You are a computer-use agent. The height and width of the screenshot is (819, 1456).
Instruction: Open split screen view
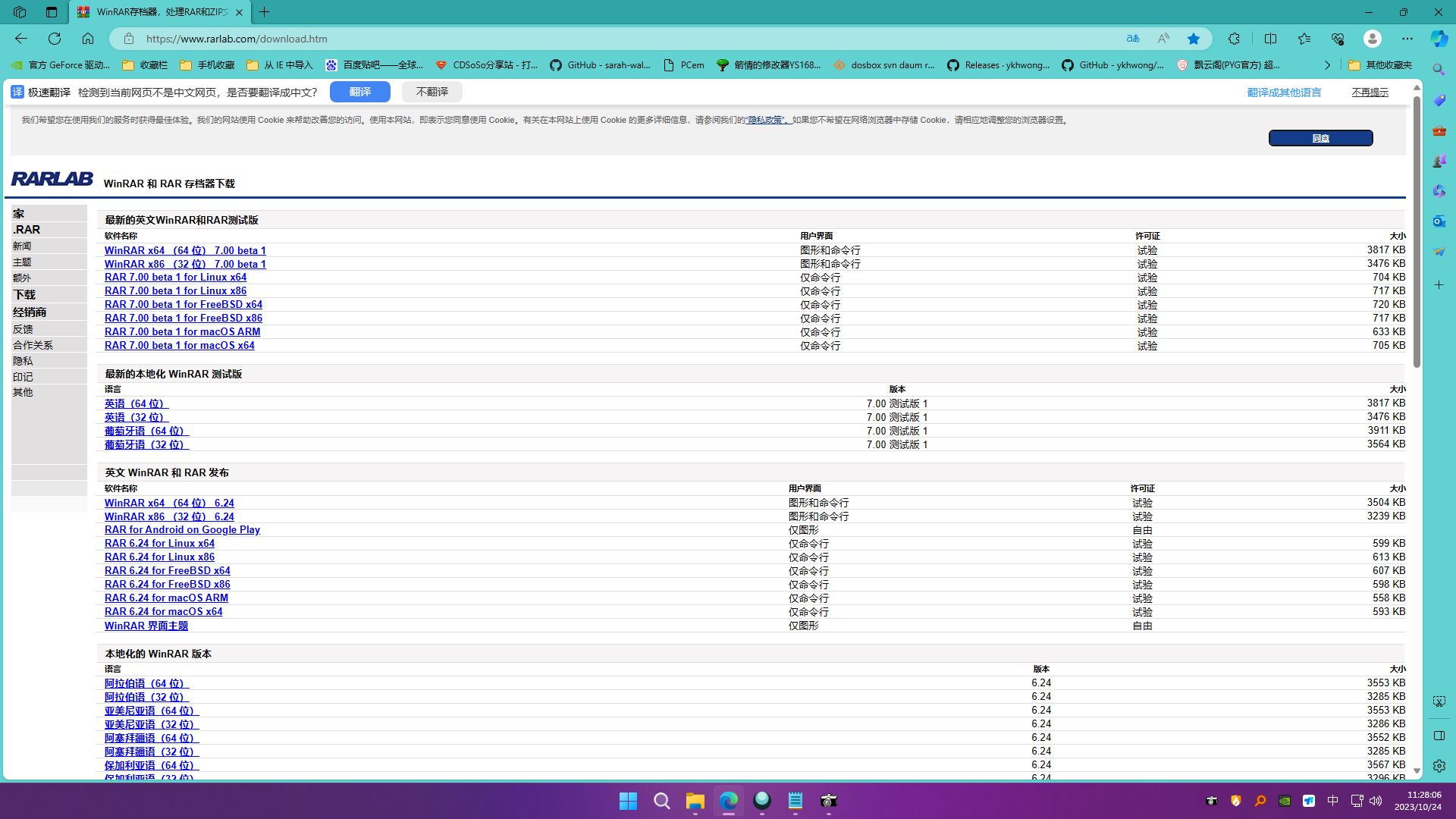pos(1270,39)
